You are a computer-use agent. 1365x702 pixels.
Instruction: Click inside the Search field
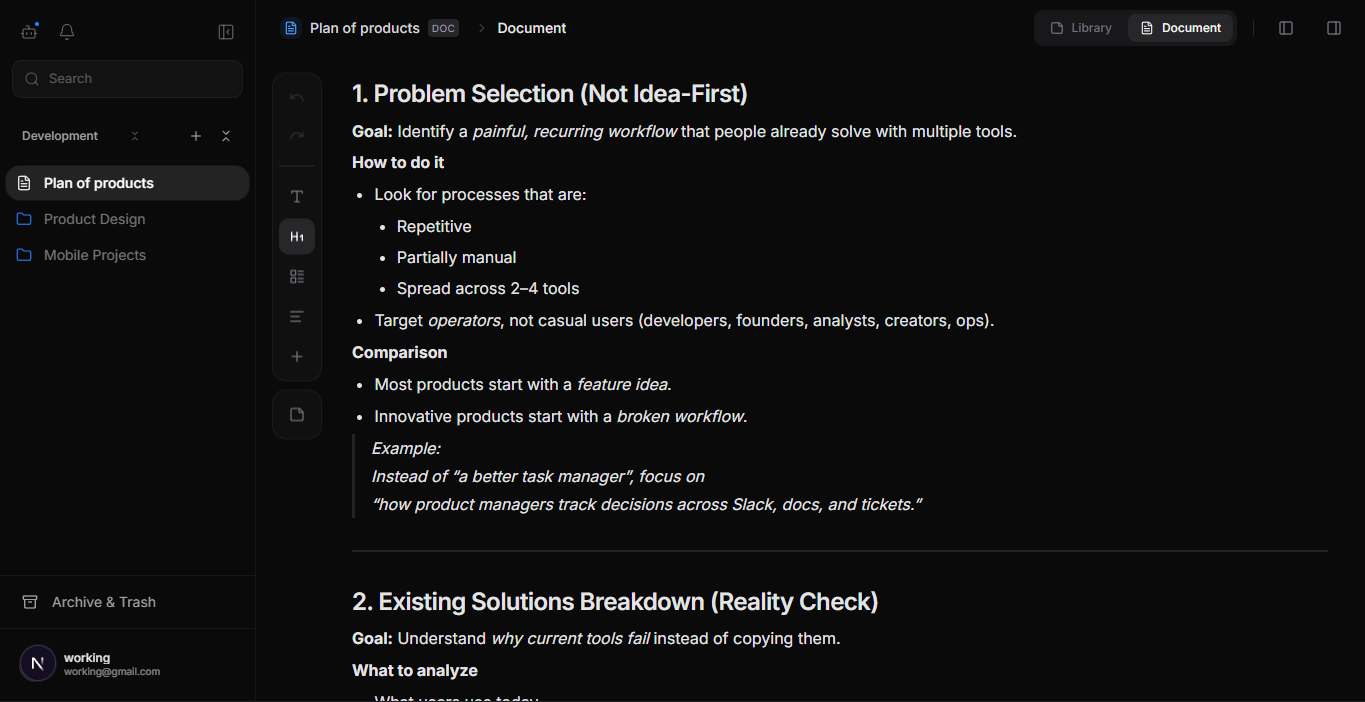pos(127,78)
